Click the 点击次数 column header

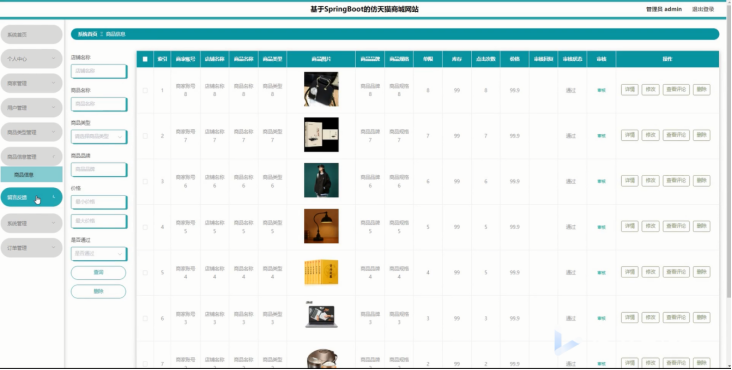[x=486, y=59]
